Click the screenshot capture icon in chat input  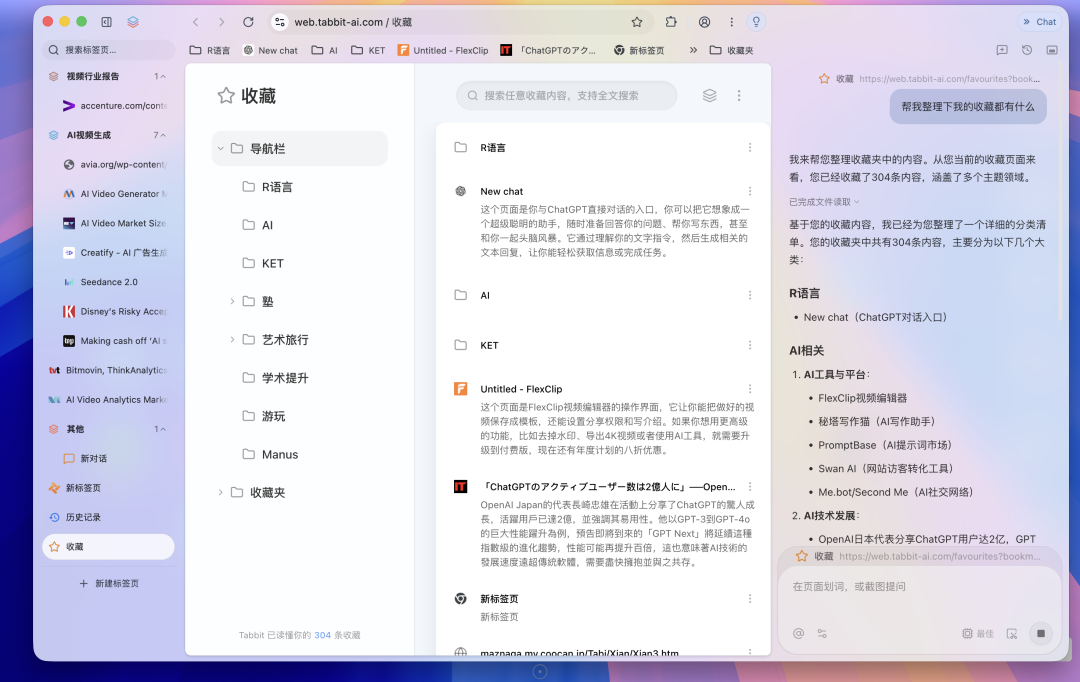click(1012, 634)
